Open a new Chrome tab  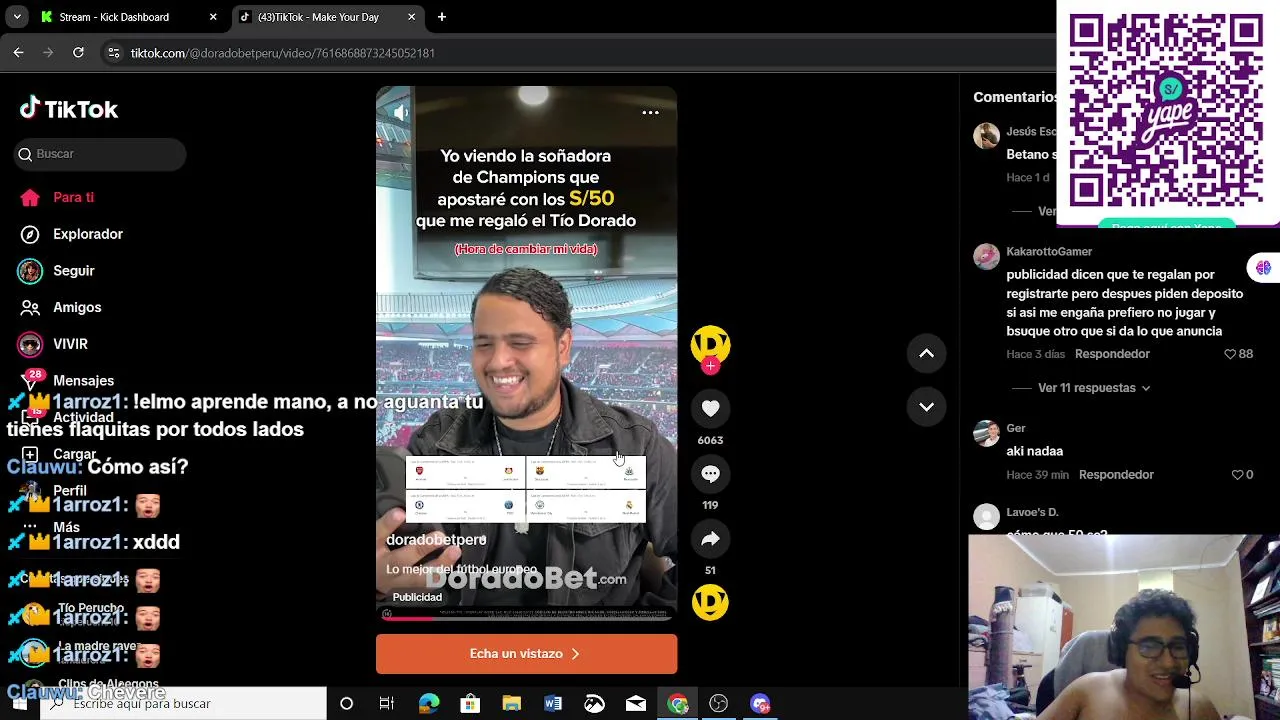tap(441, 17)
